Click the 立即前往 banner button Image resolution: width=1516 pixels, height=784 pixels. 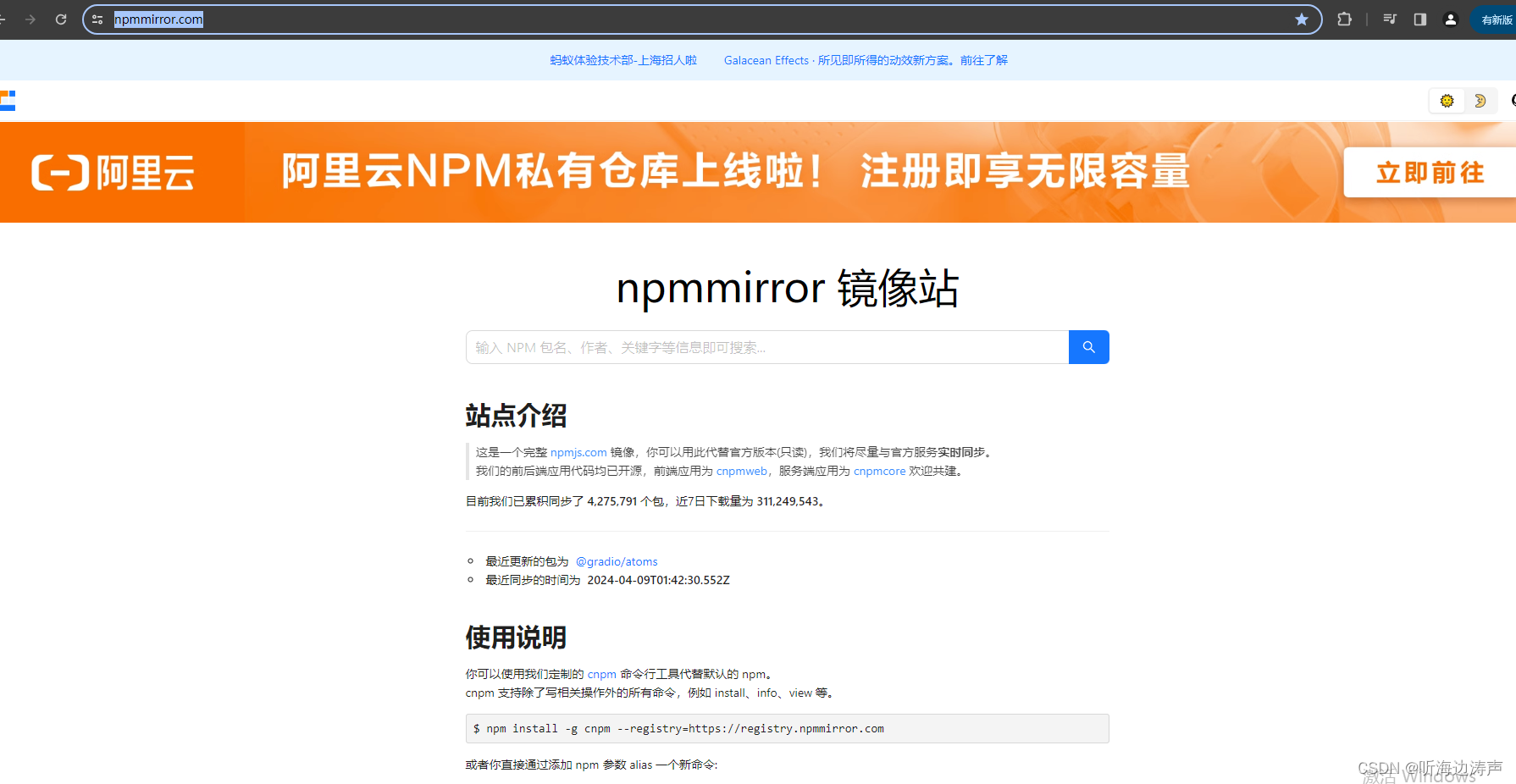[1430, 173]
